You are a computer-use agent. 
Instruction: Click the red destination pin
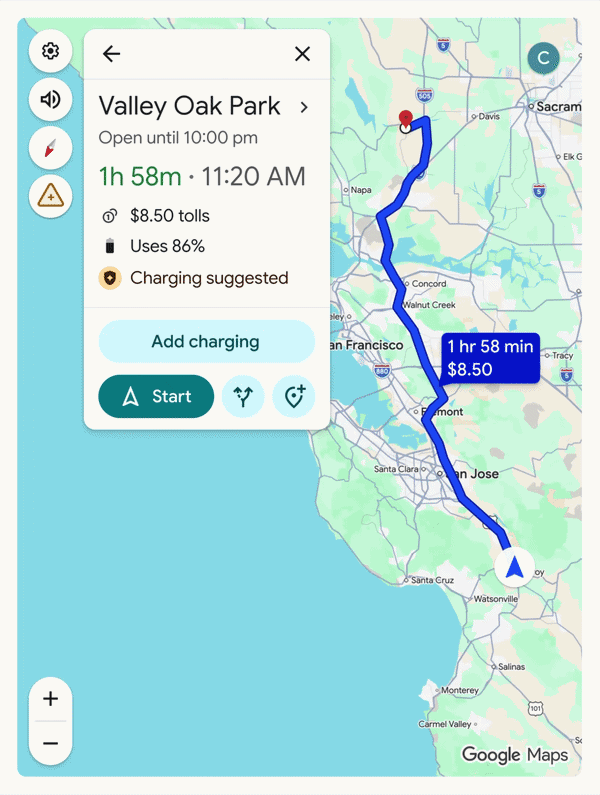click(405, 119)
